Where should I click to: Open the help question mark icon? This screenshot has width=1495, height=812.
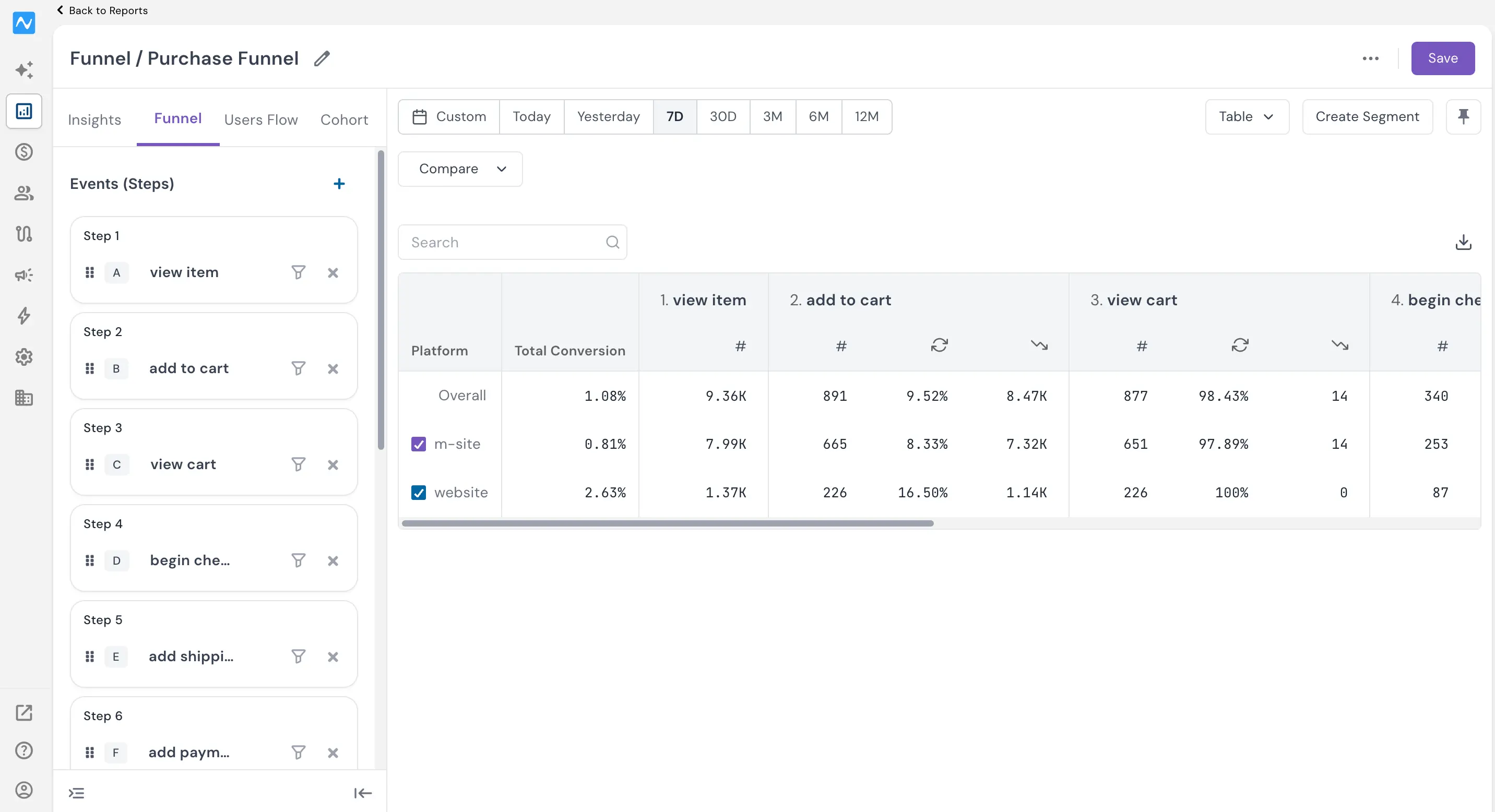24,750
